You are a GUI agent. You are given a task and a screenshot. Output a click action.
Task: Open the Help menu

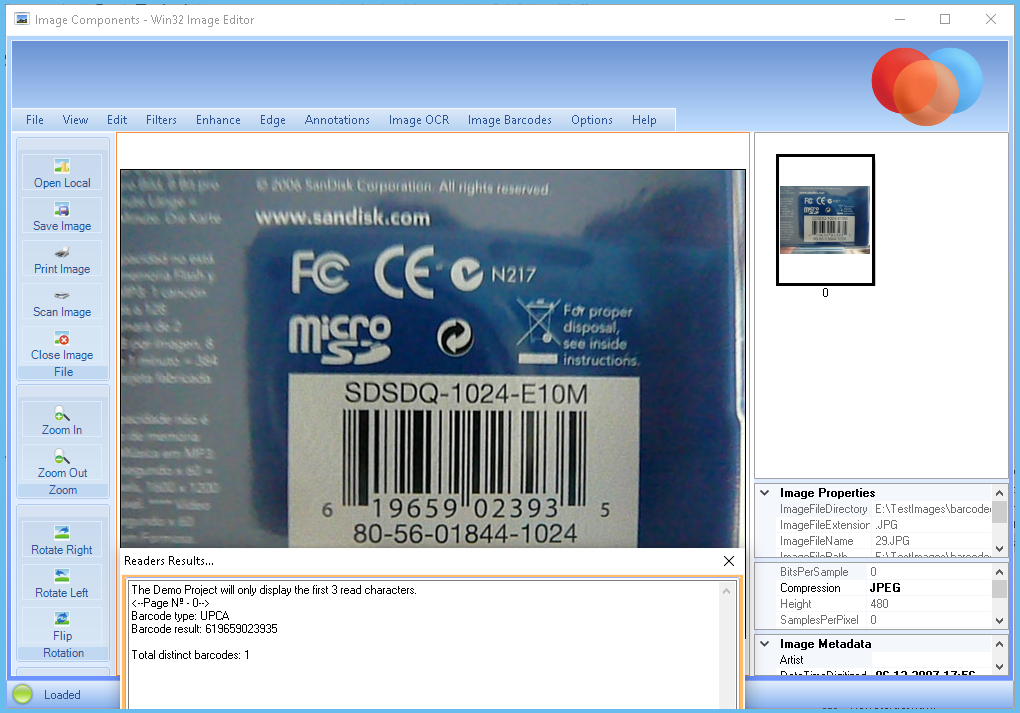644,120
